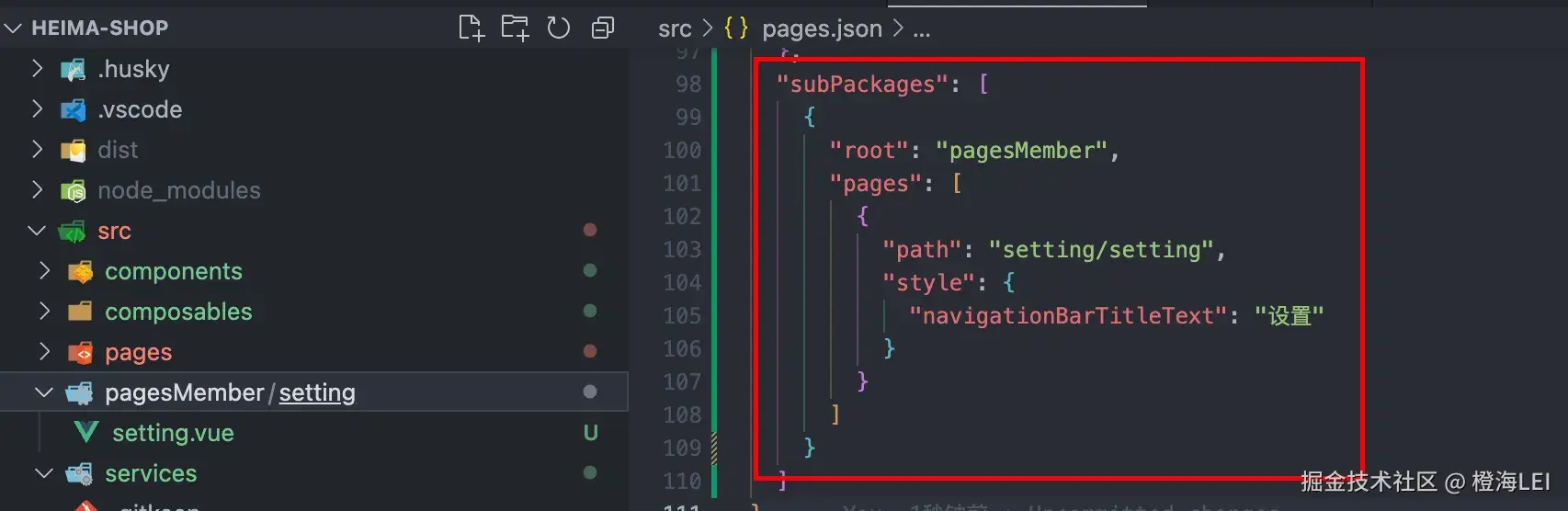Click the New File icon in explorer header
The image size is (1568, 511).
(471, 28)
